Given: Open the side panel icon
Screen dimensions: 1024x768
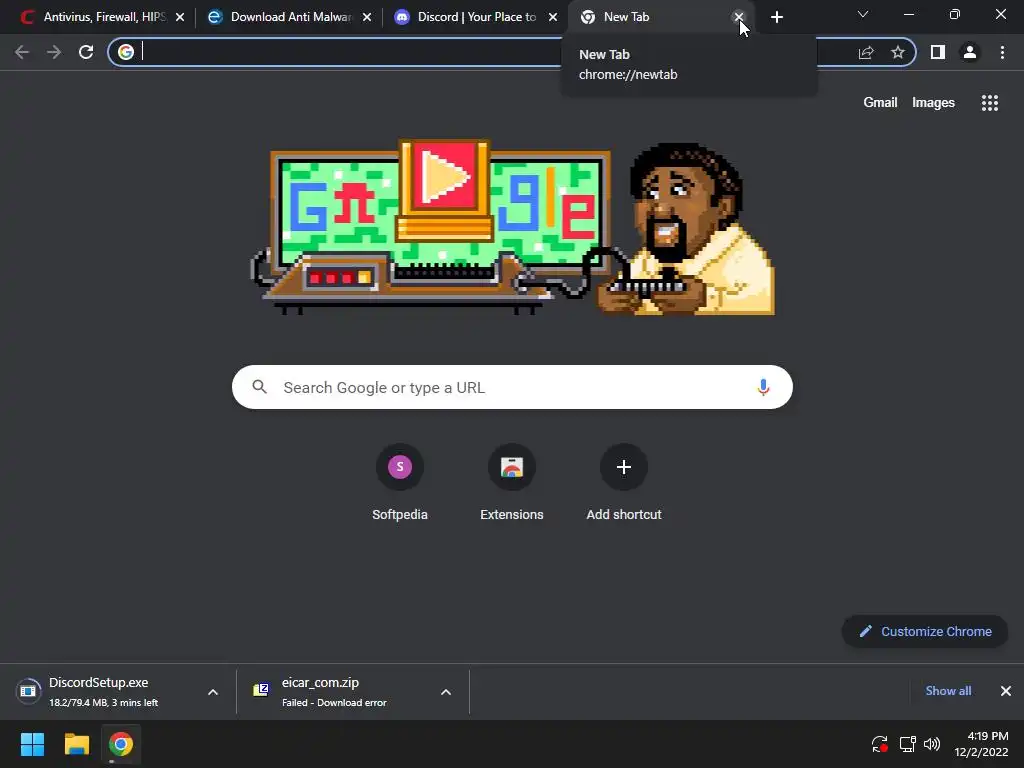Looking at the screenshot, I should point(938,52).
